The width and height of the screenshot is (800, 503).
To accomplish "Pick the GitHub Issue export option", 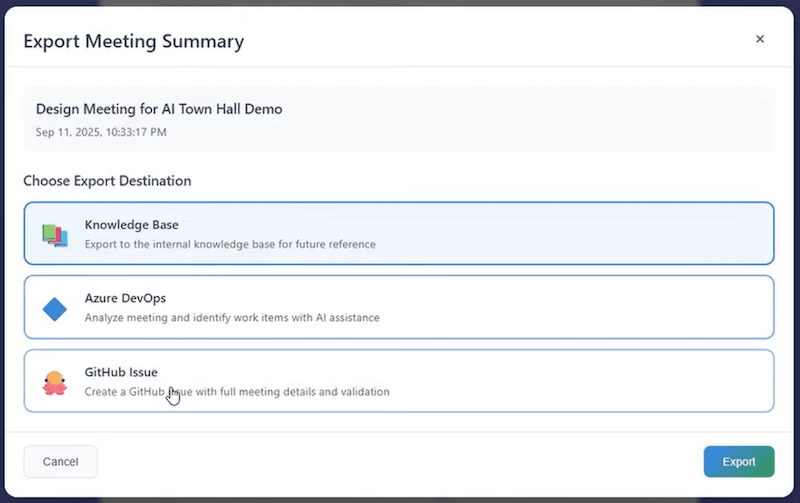I will coord(399,381).
